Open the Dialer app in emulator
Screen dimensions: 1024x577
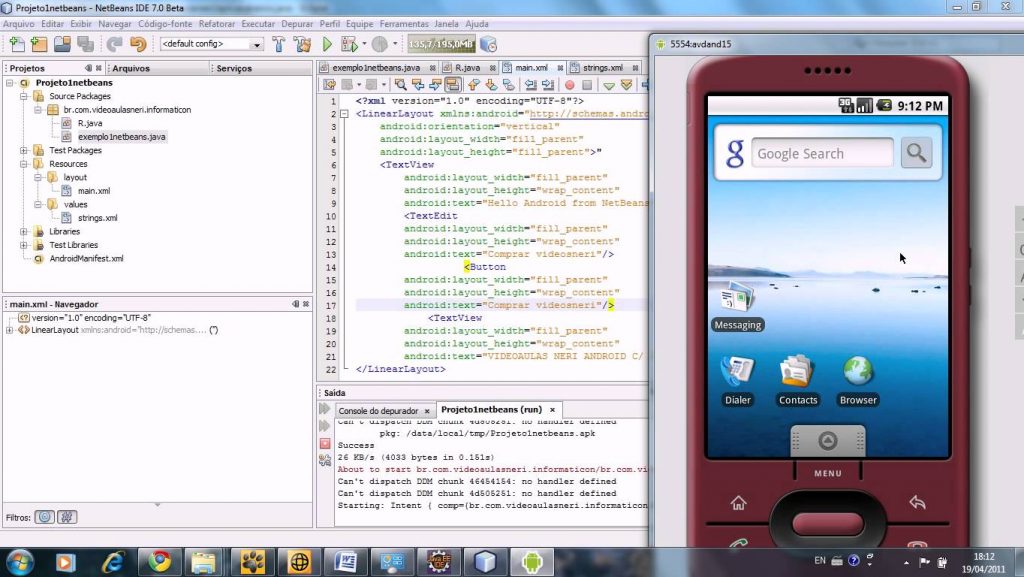click(x=737, y=381)
